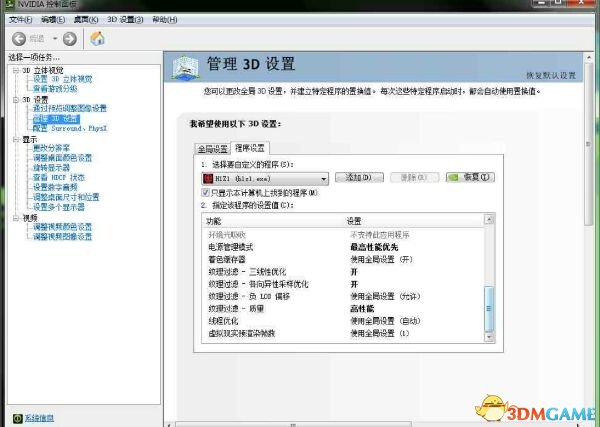Collapse the 视频 tree node

[x=16, y=218]
